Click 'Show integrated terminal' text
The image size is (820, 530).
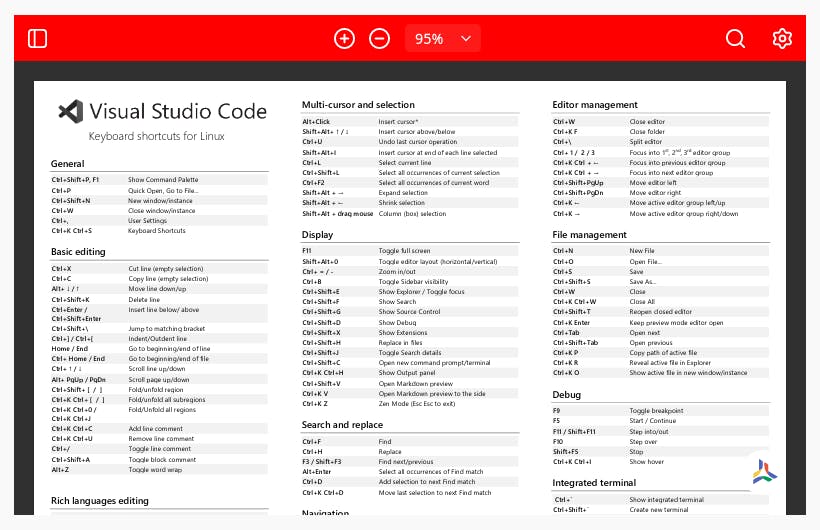tap(667, 500)
